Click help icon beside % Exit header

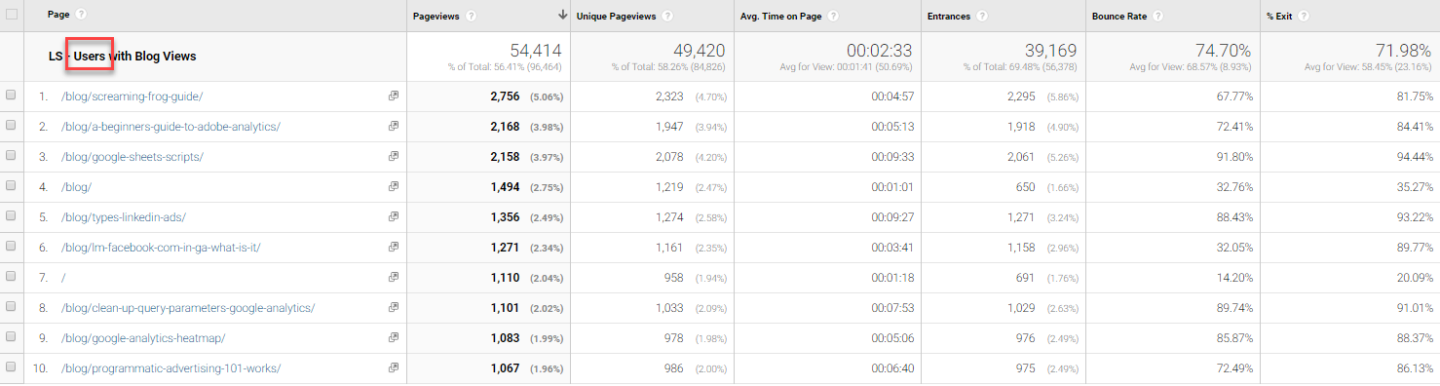pyautogui.click(x=1304, y=15)
